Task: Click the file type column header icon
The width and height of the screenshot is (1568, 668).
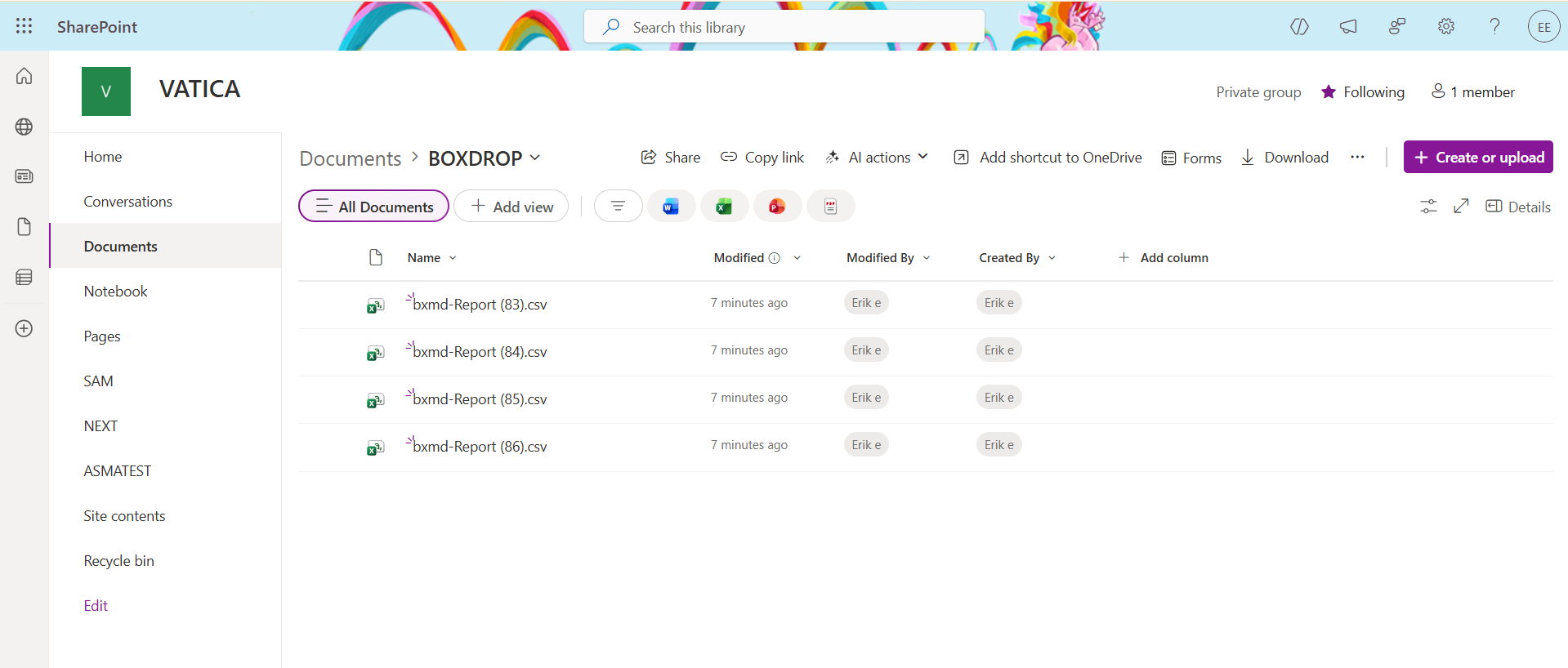Action: pos(376,258)
